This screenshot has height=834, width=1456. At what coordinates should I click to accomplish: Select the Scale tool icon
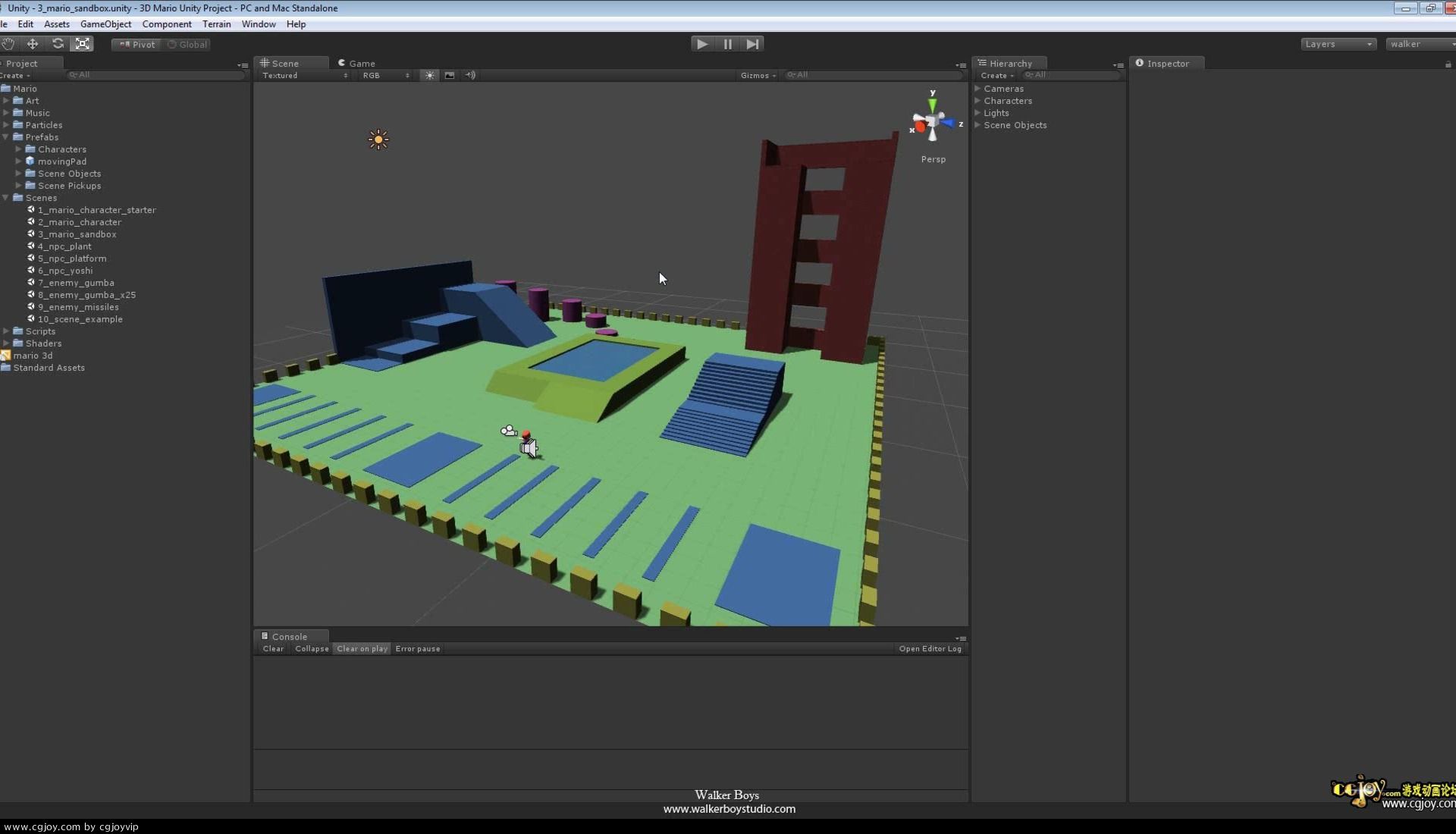pyautogui.click(x=83, y=44)
